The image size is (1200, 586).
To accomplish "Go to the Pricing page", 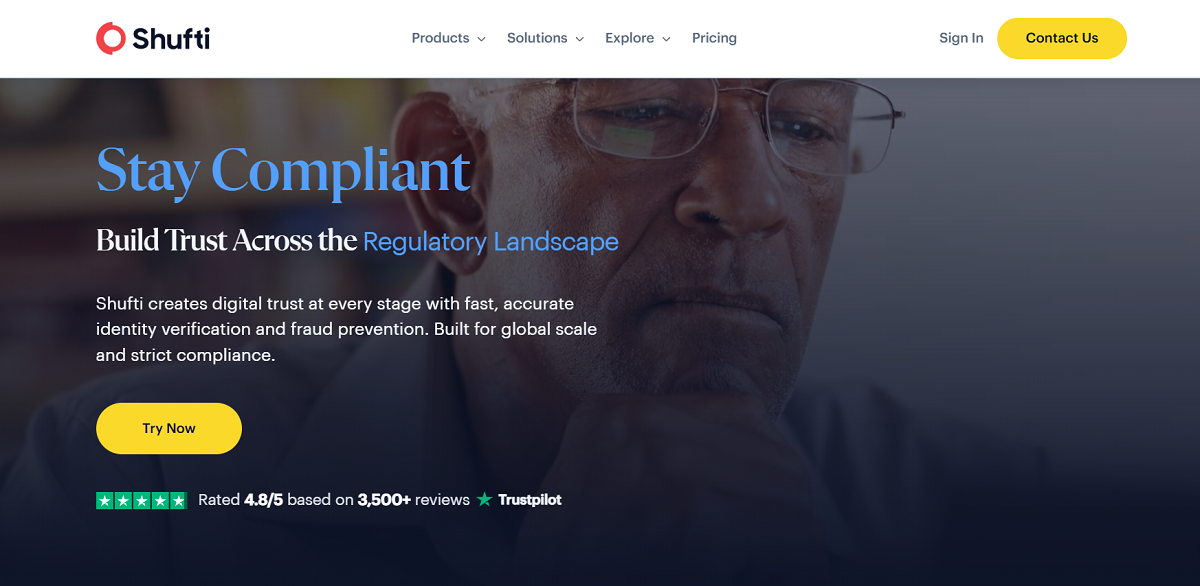I will click(714, 38).
